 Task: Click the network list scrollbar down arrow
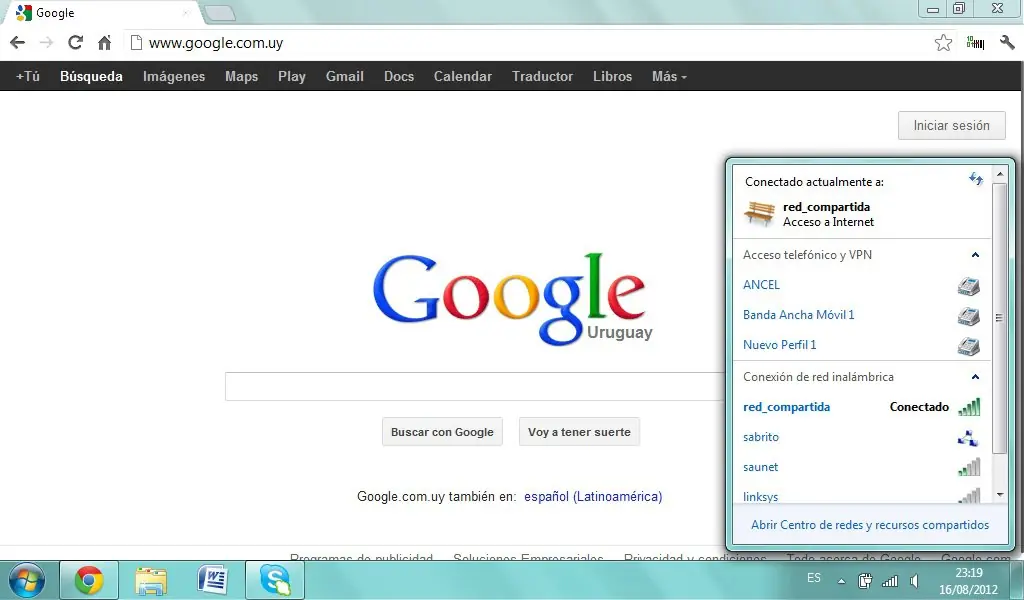point(1000,496)
